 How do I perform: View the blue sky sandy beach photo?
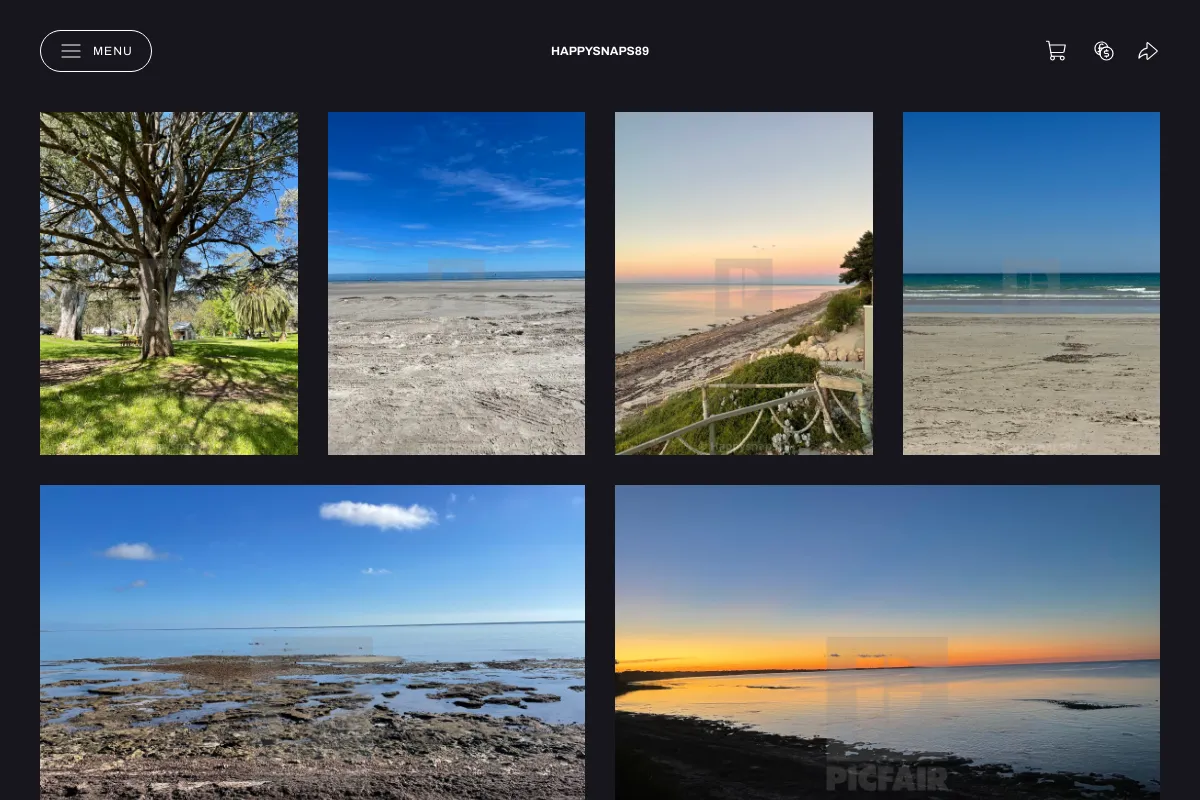click(x=456, y=283)
